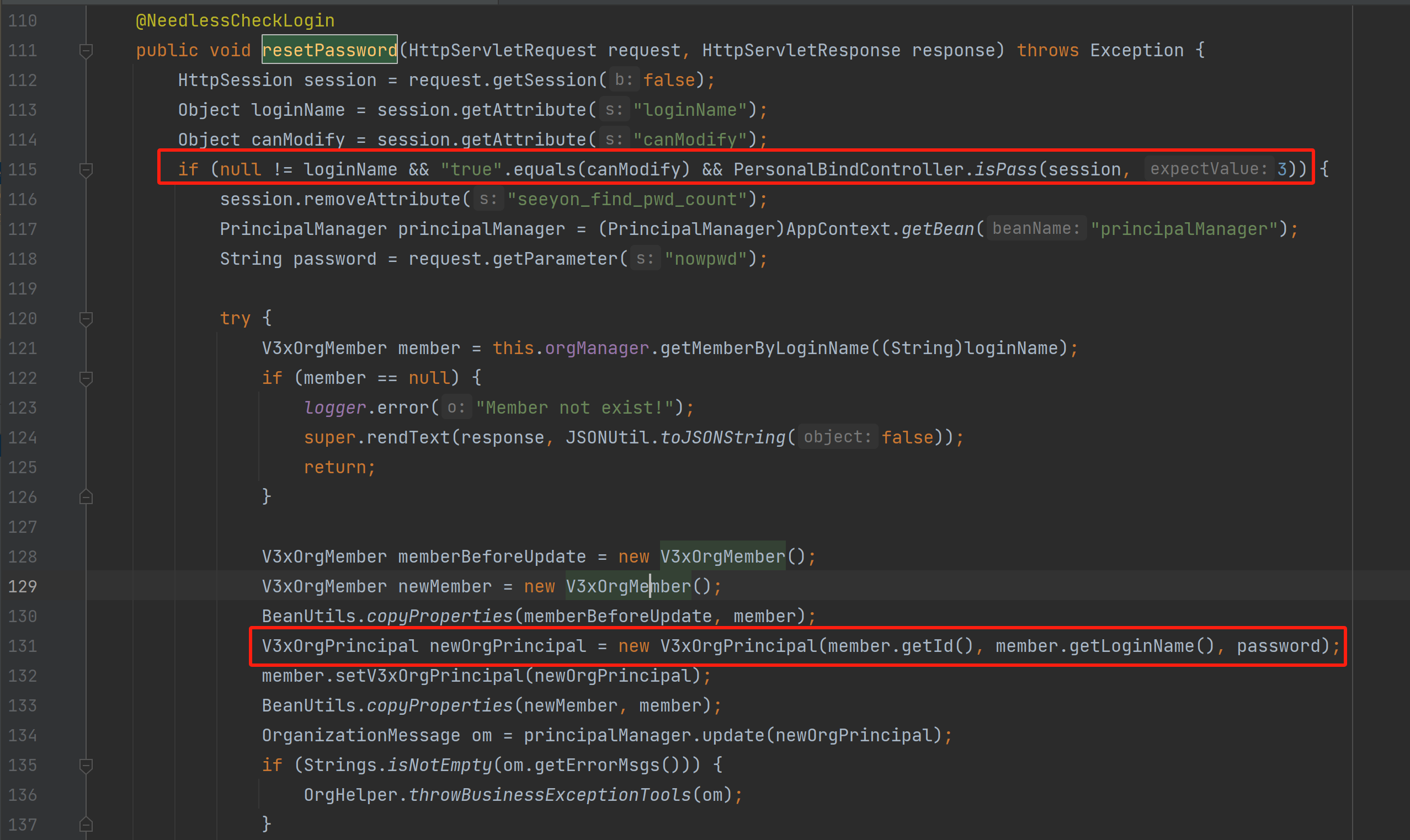This screenshot has height=840, width=1410.
Task: Click the getMemberByLoginName method call
Action: coord(764,348)
